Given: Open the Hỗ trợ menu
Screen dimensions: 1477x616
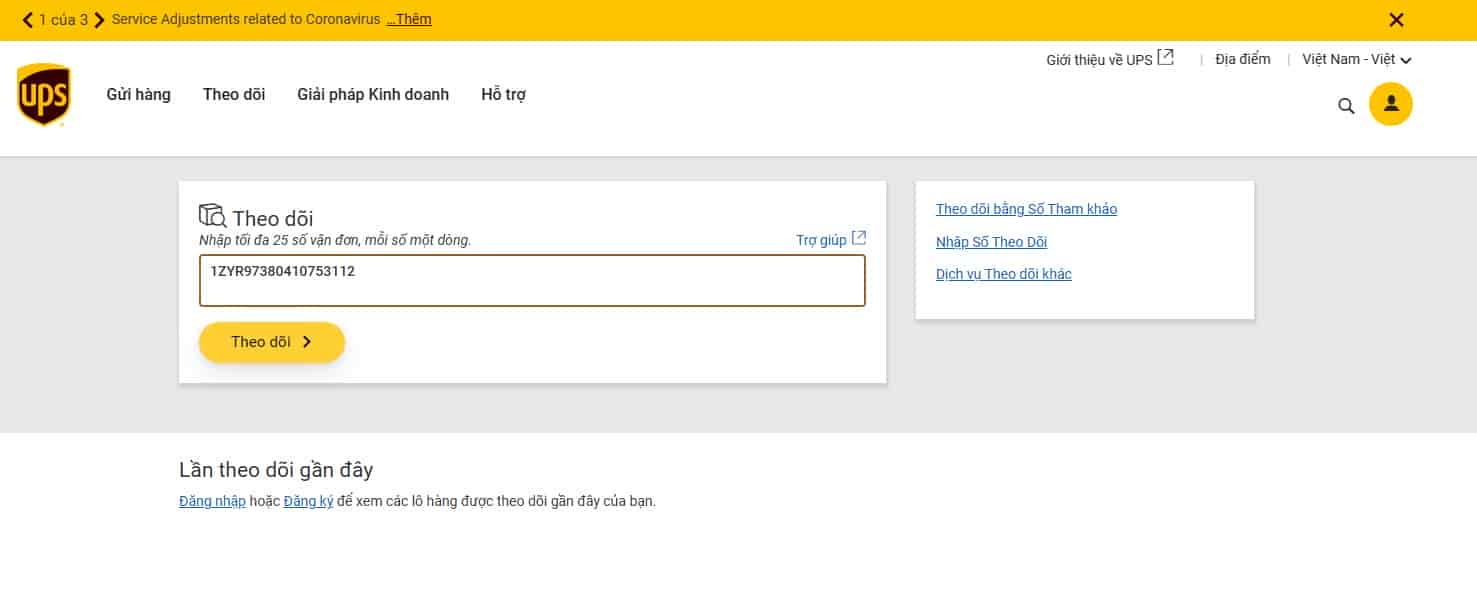Looking at the screenshot, I should click(503, 94).
